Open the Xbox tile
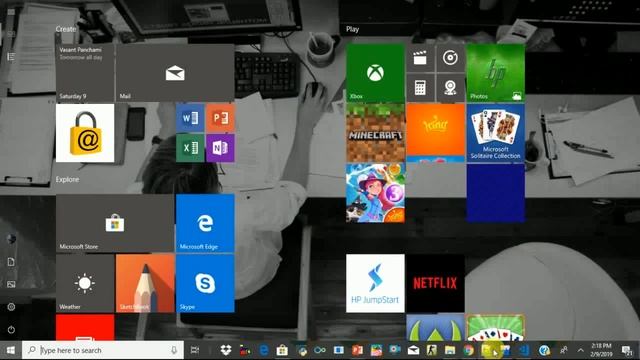The image size is (640, 360). (x=375, y=73)
